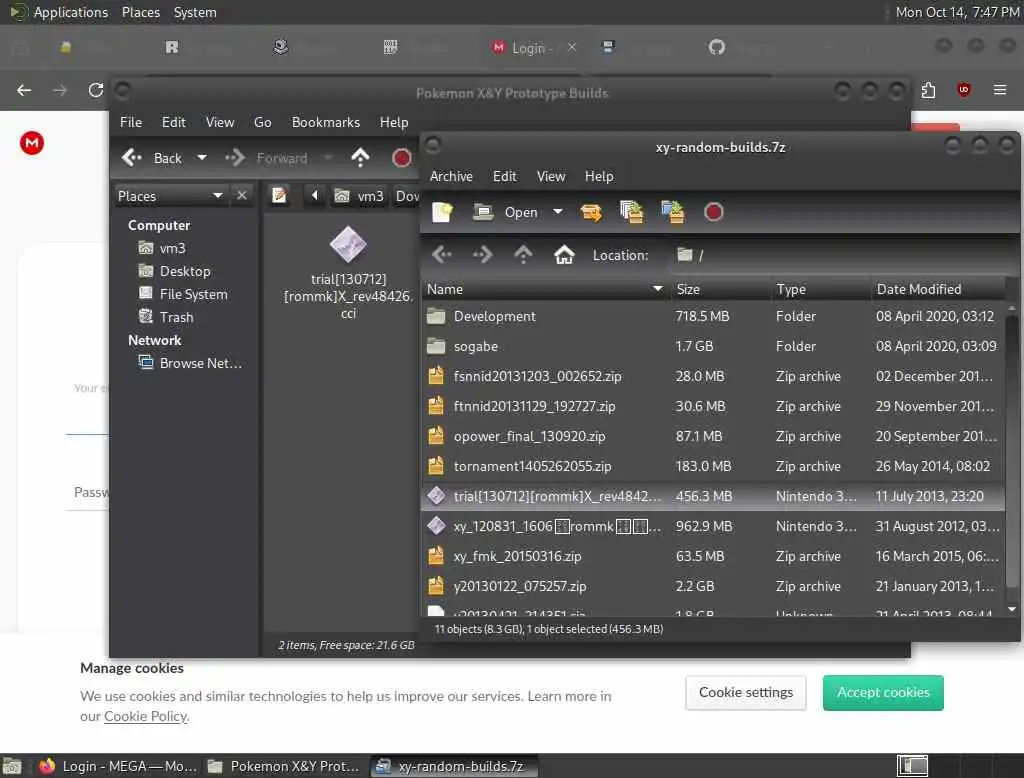Viewport: 1024px width, 778px height.
Task: Open the Edit menu in archive manager
Action: tap(504, 176)
